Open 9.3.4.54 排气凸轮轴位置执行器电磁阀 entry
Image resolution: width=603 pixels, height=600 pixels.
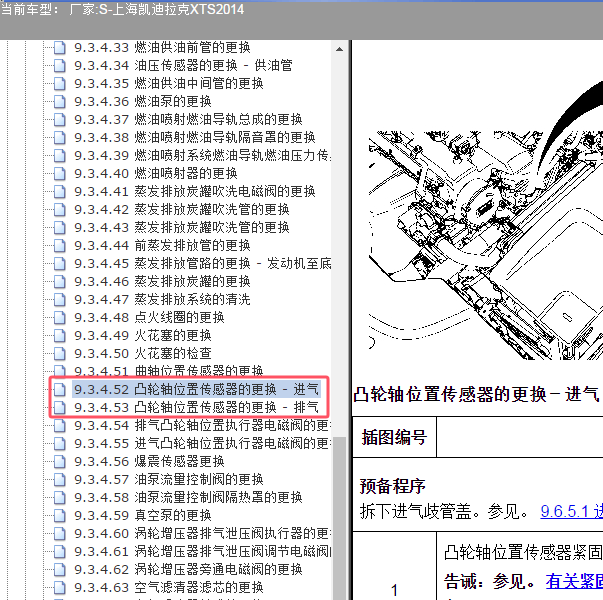[x=202, y=425]
